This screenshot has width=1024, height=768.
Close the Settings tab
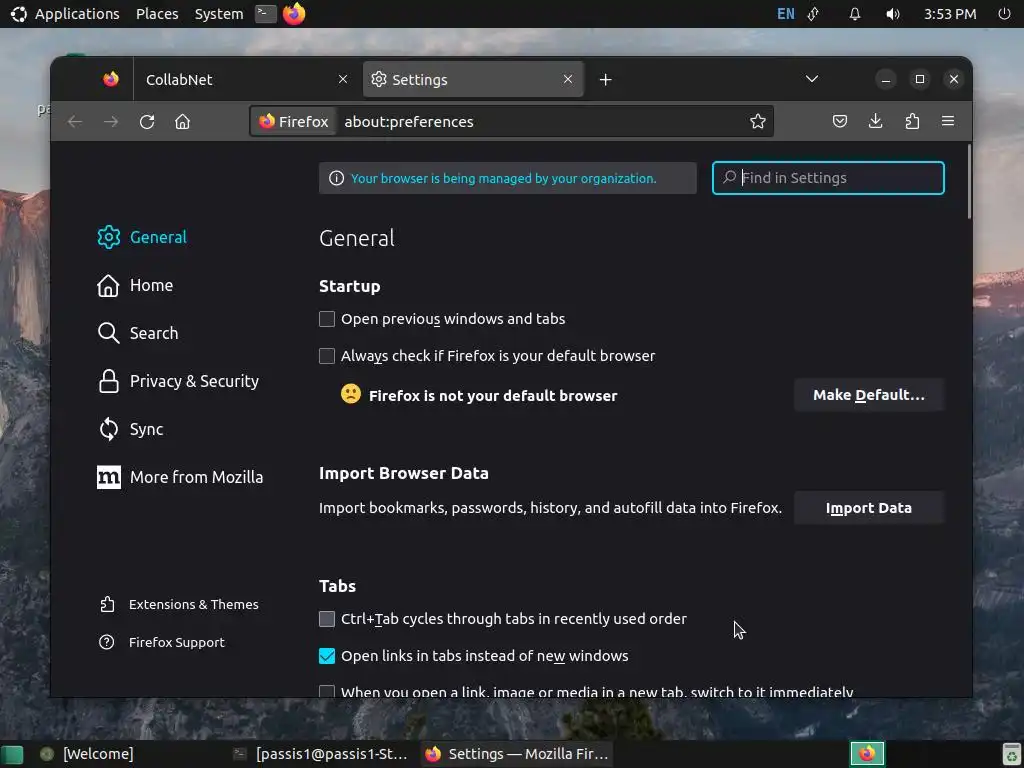pyautogui.click(x=568, y=79)
